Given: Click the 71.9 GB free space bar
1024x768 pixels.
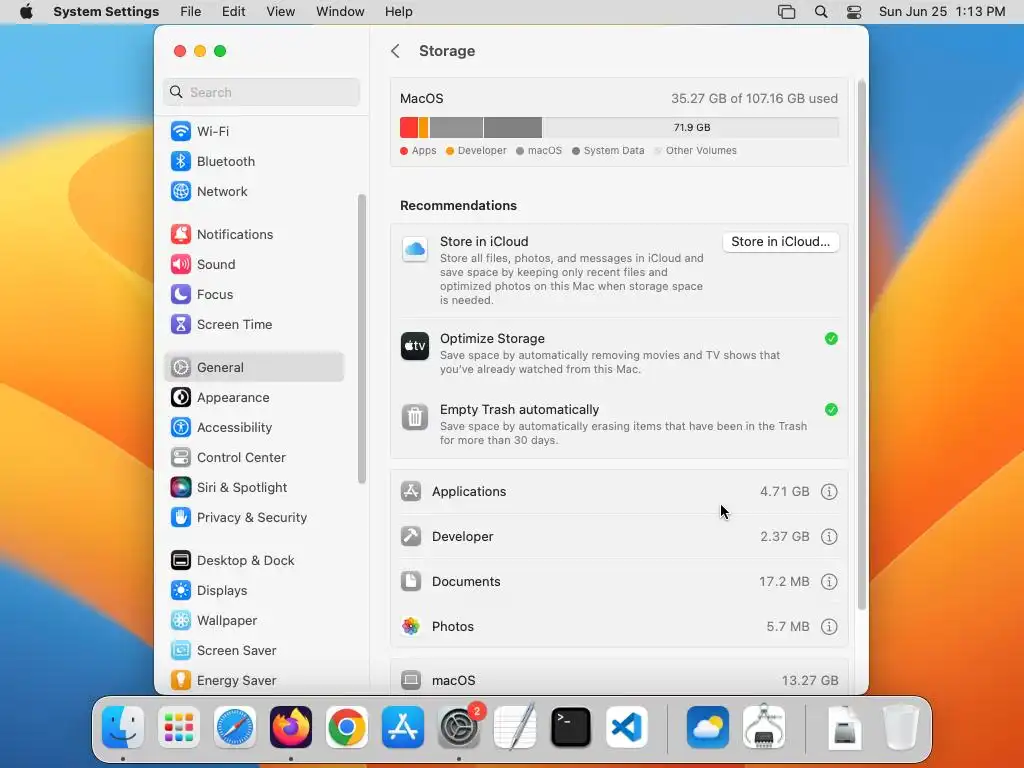Looking at the screenshot, I should click(x=691, y=127).
